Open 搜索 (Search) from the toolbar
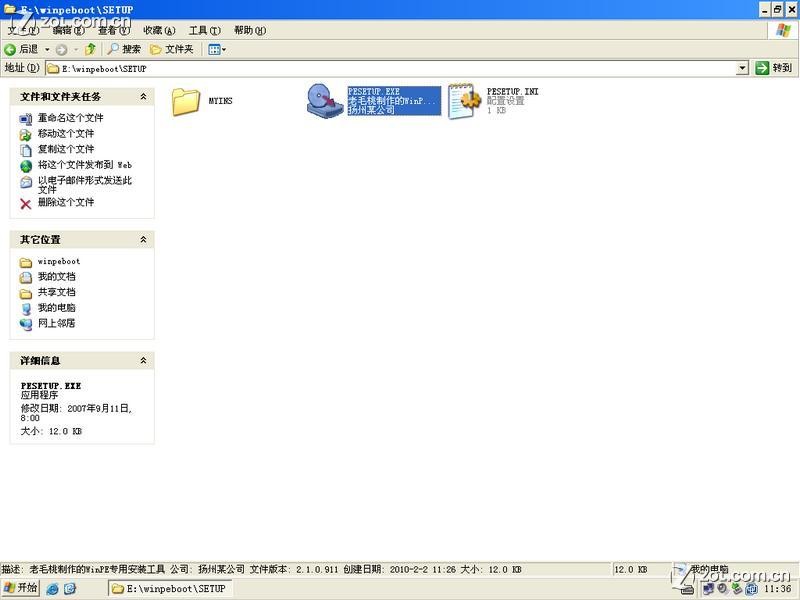This screenshot has width=800, height=600. pyautogui.click(x=125, y=49)
